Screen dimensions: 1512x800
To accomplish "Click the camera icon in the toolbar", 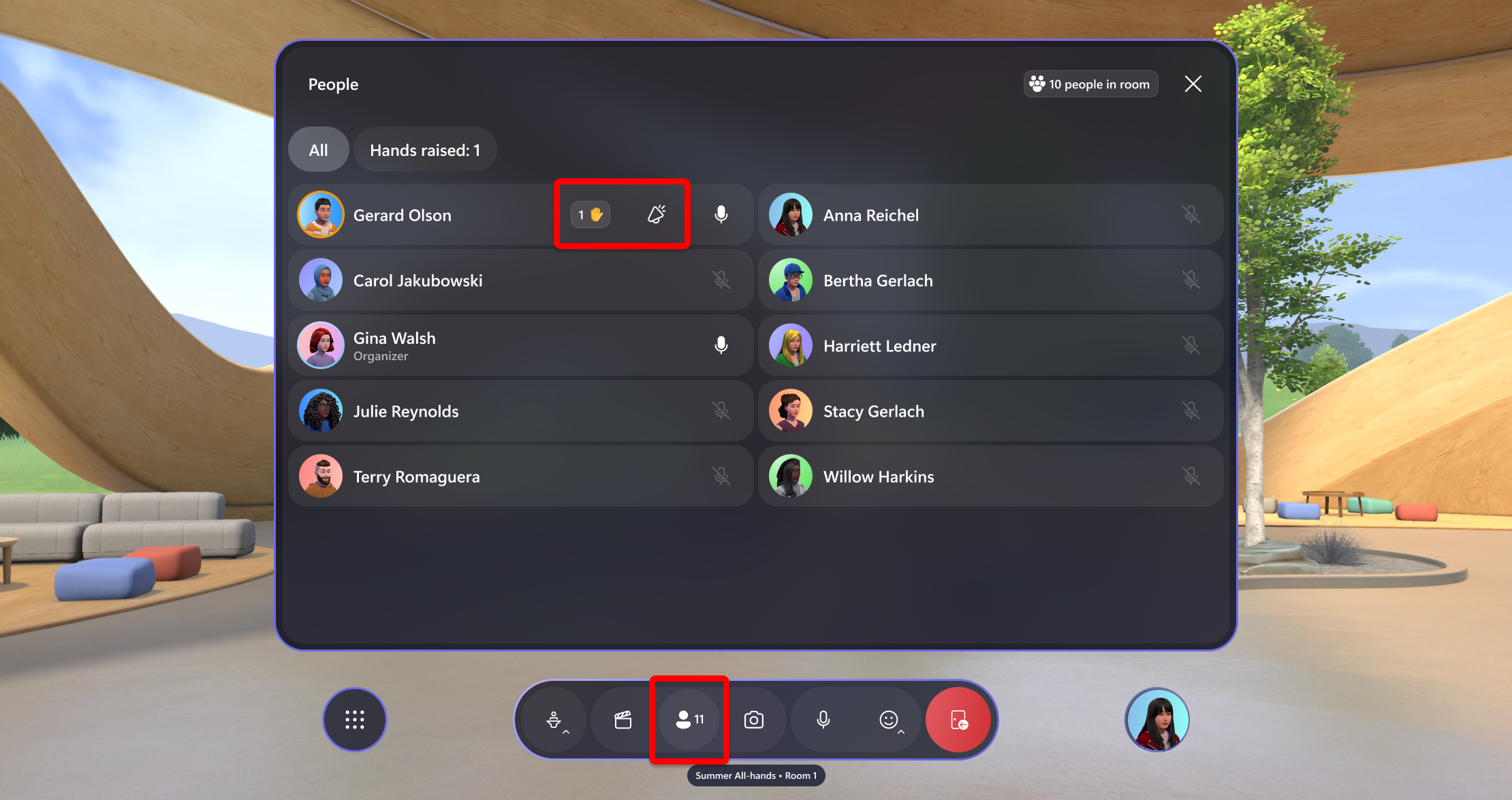I will [755, 719].
